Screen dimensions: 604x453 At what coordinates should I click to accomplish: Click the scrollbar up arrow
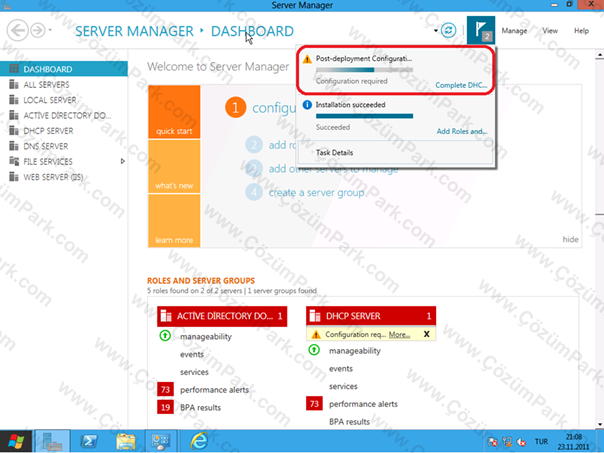[x=600, y=55]
